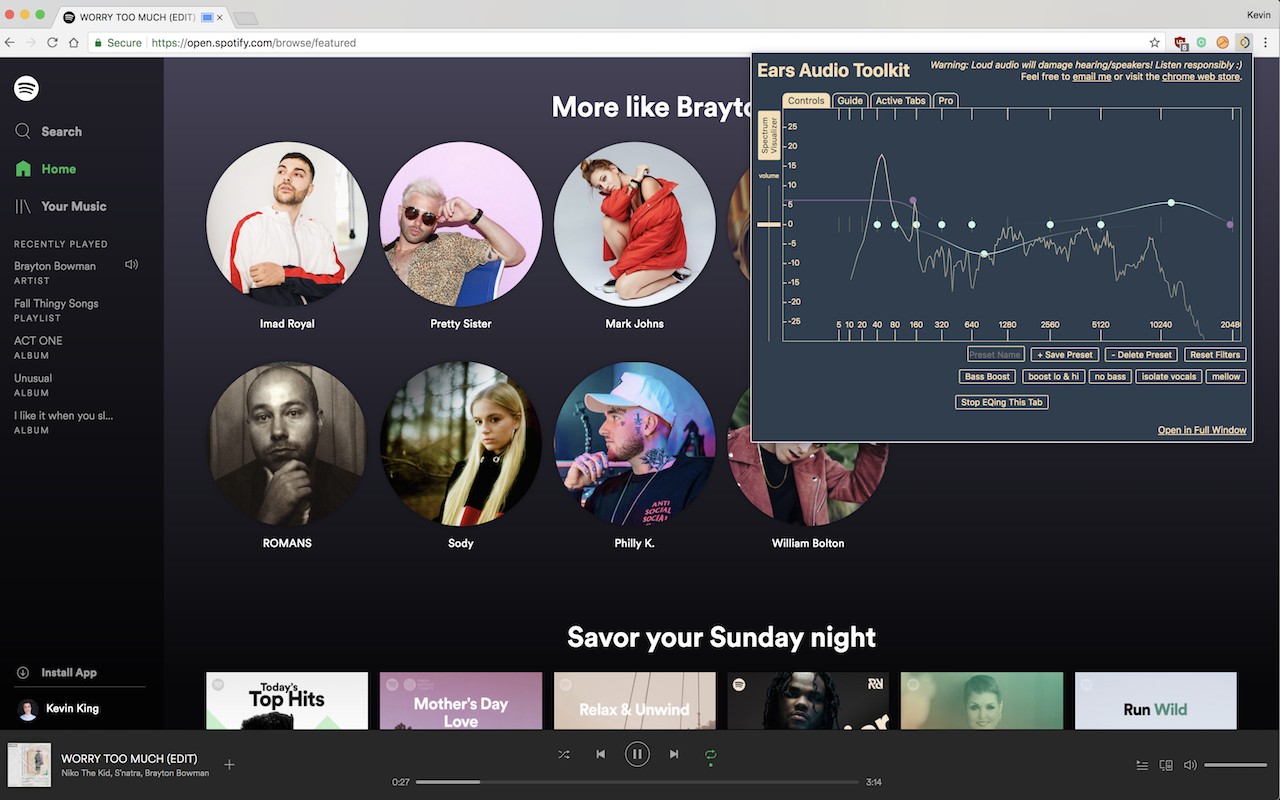This screenshot has width=1280, height=800.
Task: Click the Spotify logo in sidebar
Action: coord(27,88)
